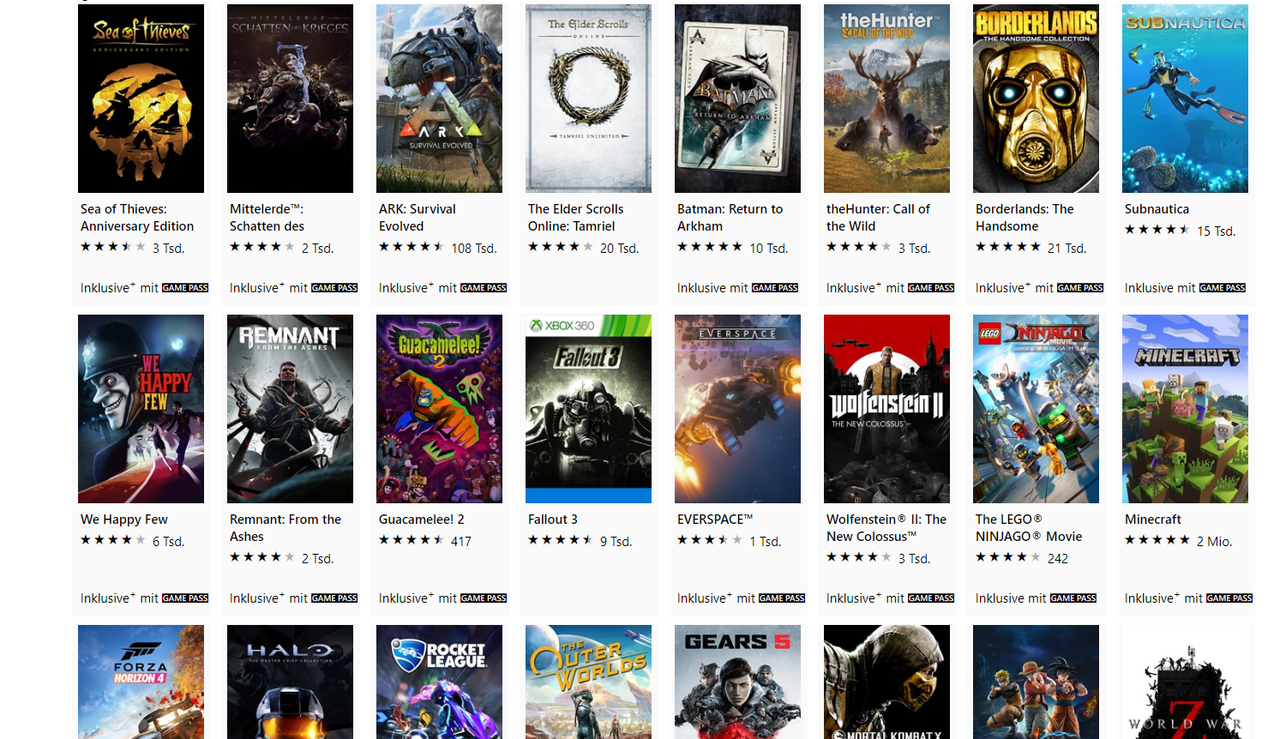Click 'The Elder Scrolls Online: Tamriel' title

click(576, 218)
